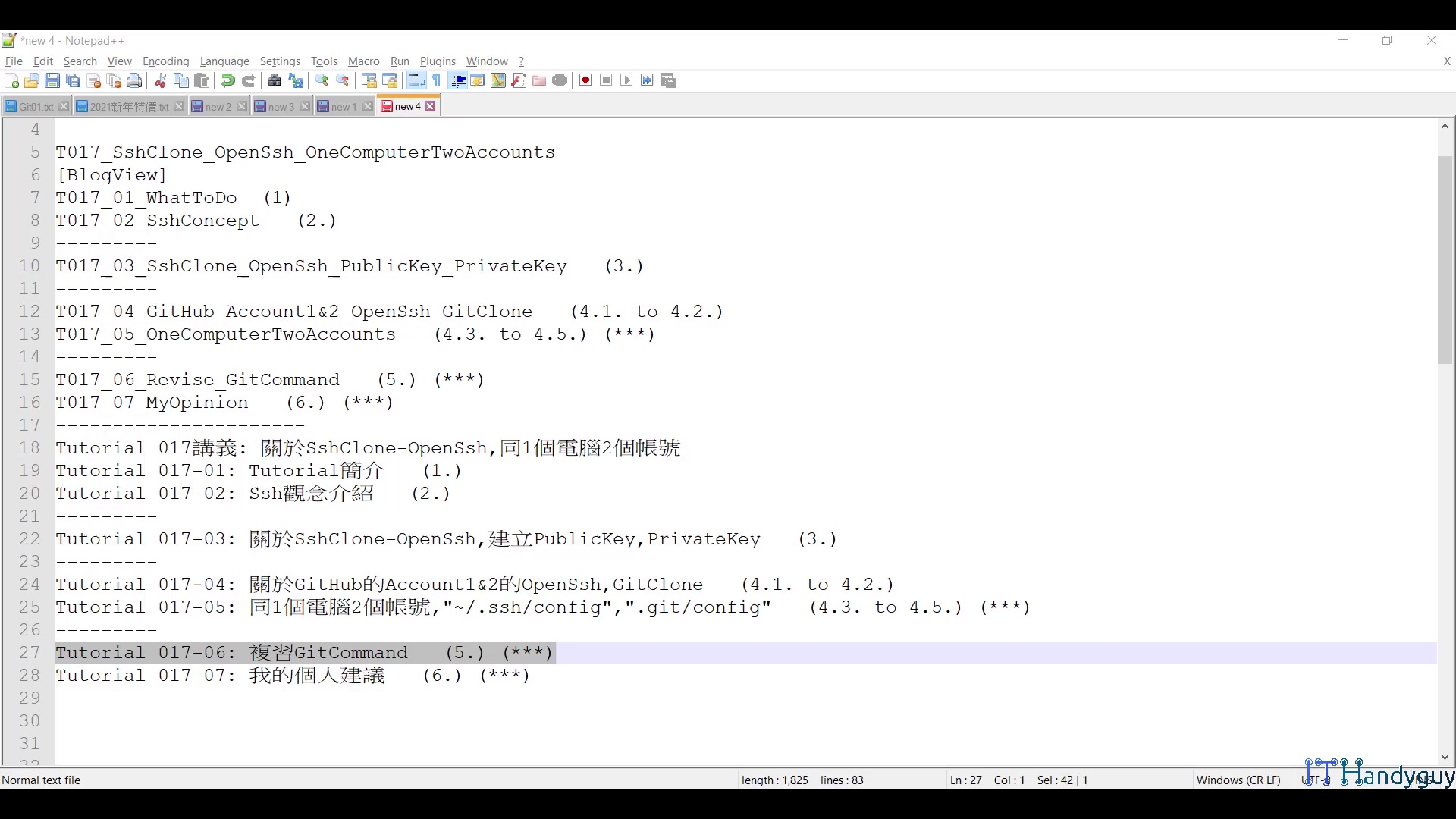Click the Undo toolbar icon
Screen dimensions: 1456x819
point(227,80)
